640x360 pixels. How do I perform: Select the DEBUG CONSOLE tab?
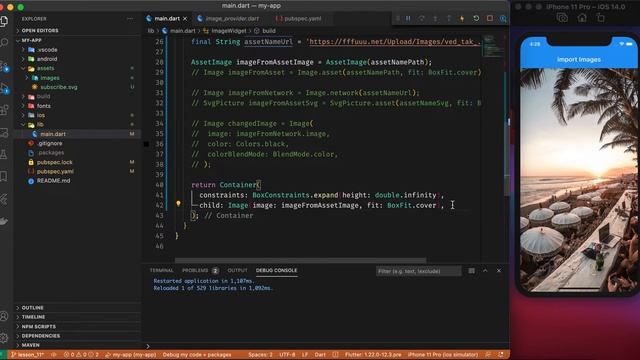pyautogui.click(x=276, y=271)
